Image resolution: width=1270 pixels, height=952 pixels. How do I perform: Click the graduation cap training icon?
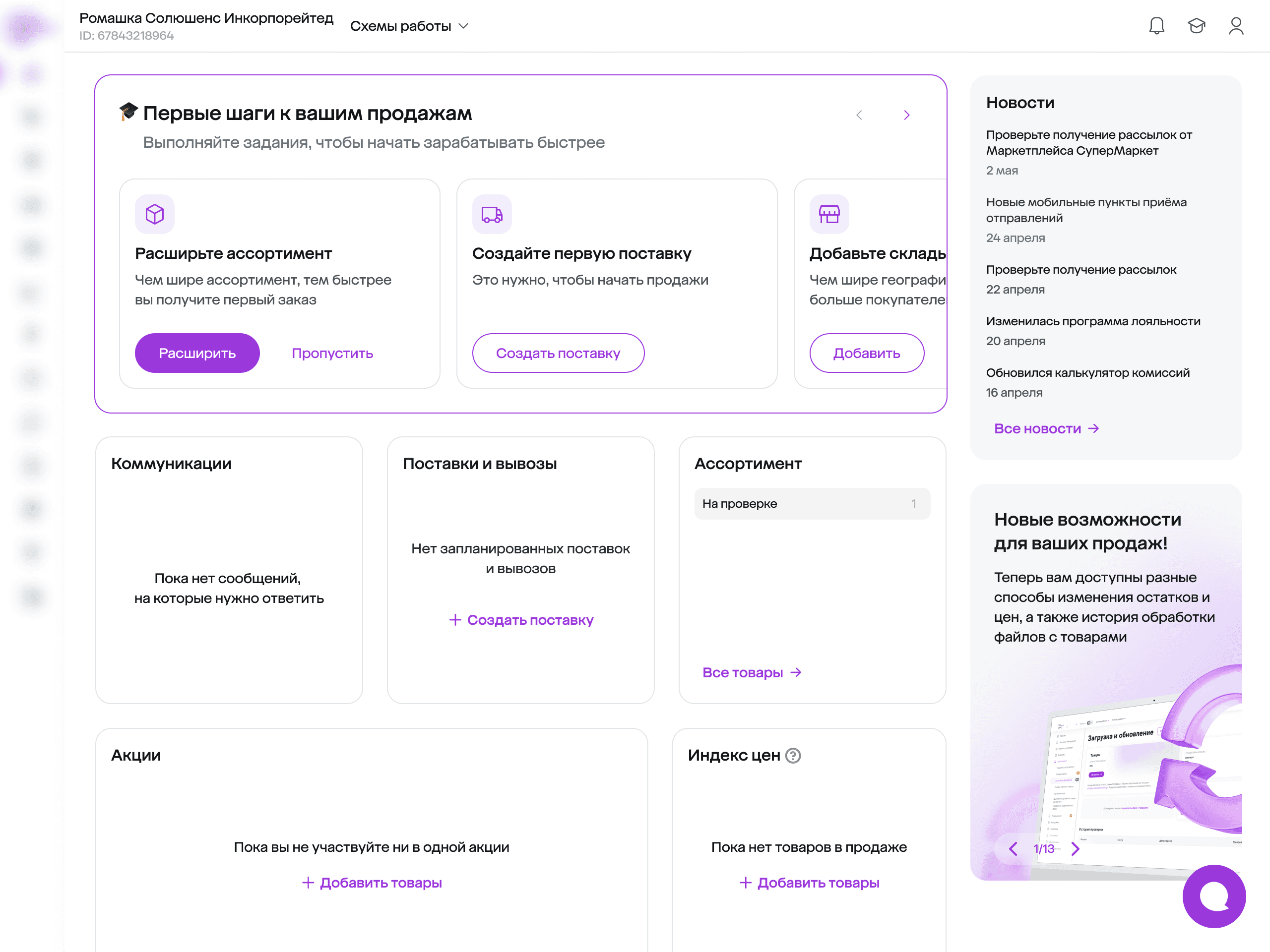click(x=1196, y=26)
